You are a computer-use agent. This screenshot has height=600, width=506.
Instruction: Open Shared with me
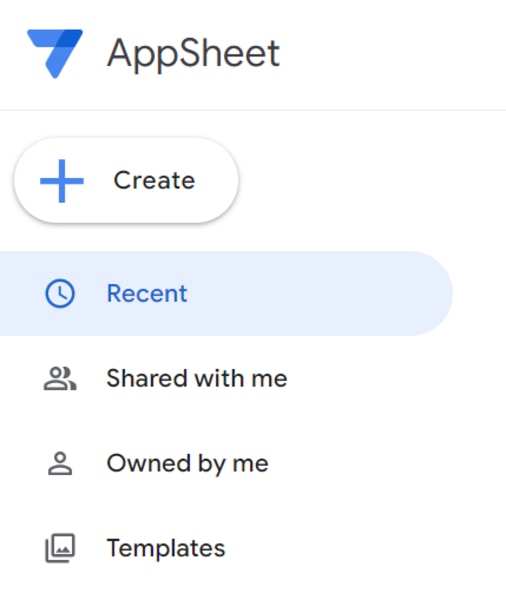tap(226, 378)
